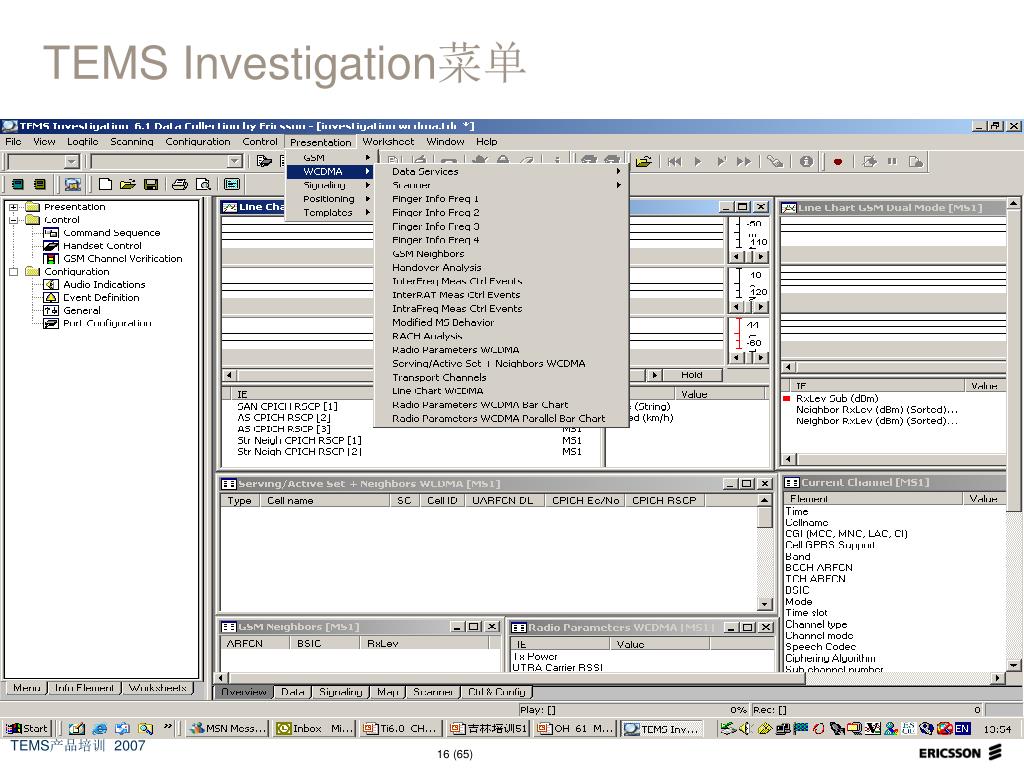The width and height of the screenshot is (1024, 768).
Task: Select the Port Configuration tree item
Action: 107,323
